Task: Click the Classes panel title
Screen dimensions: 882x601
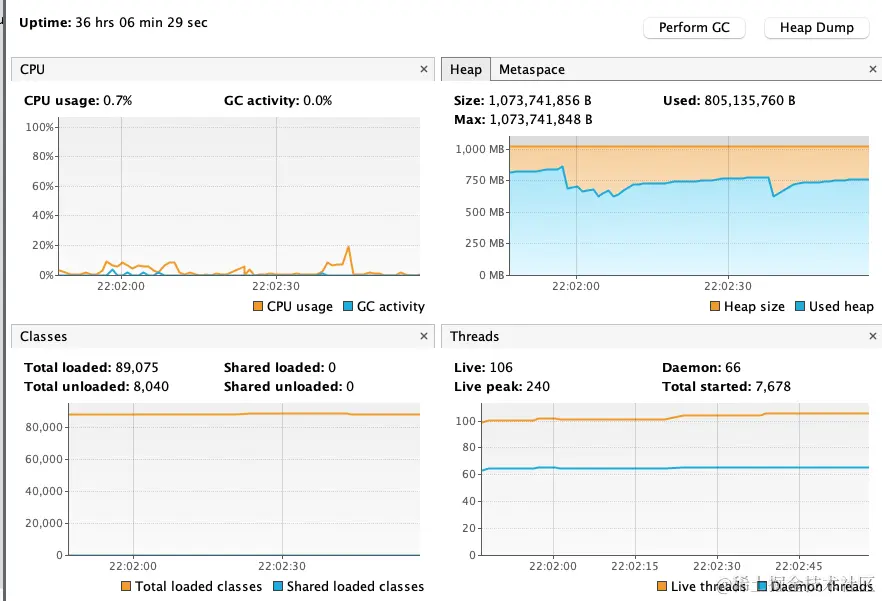Action: (x=44, y=337)
